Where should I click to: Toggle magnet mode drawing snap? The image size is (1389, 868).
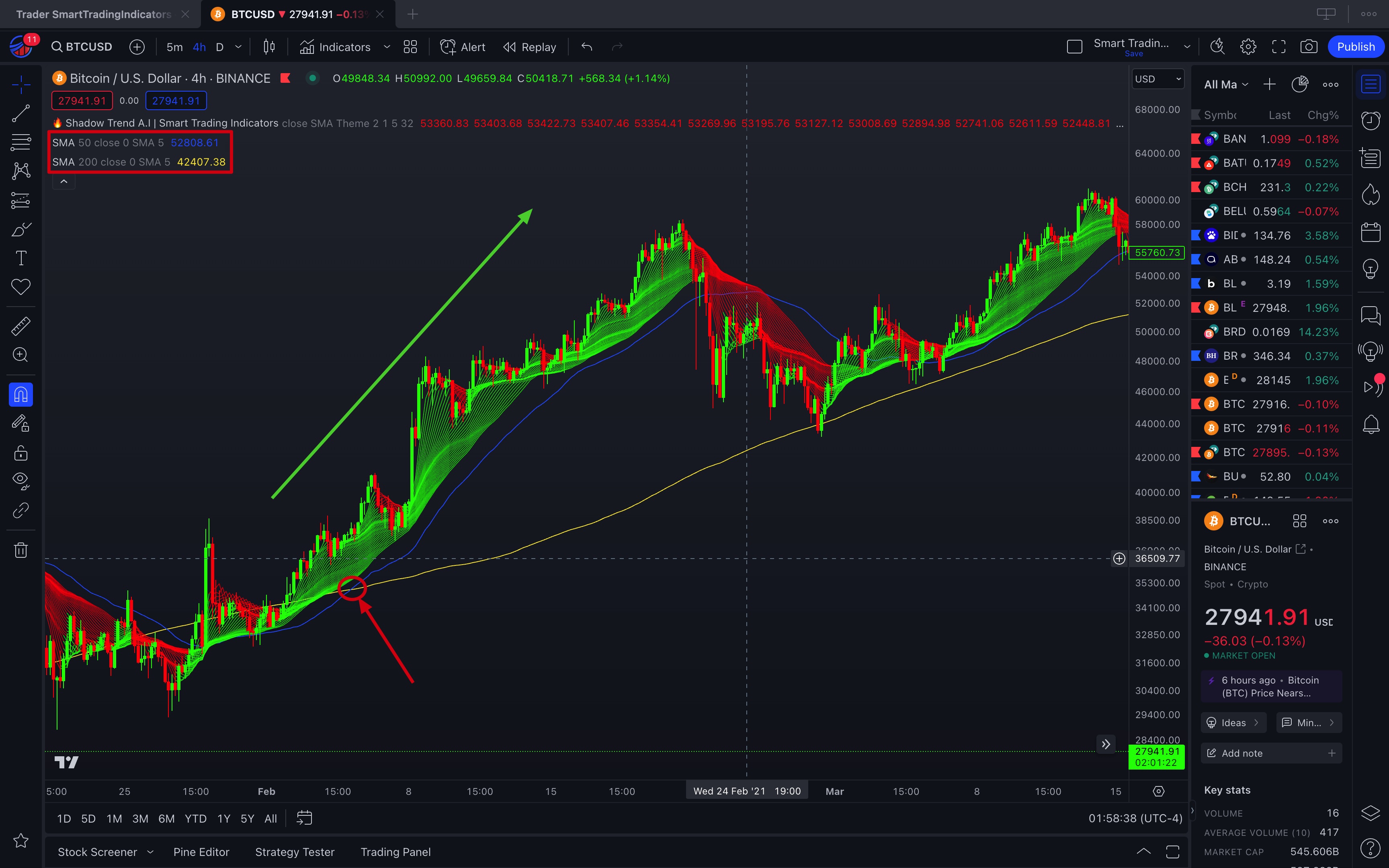20,395
